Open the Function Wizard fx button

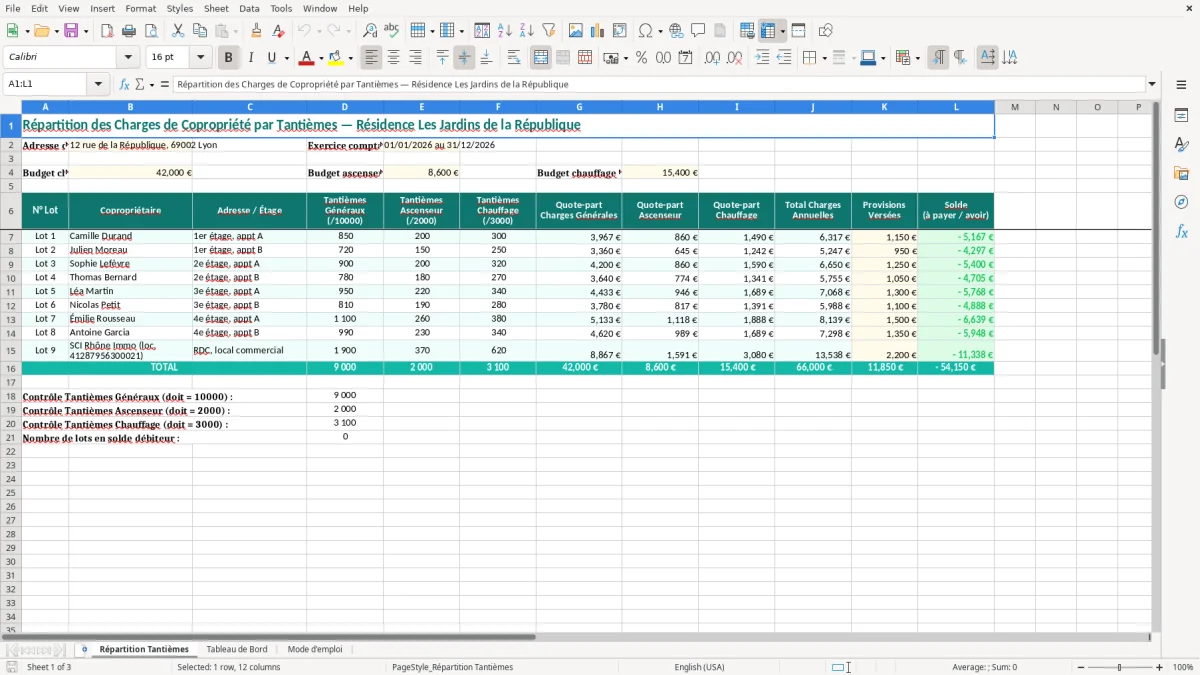125,84
